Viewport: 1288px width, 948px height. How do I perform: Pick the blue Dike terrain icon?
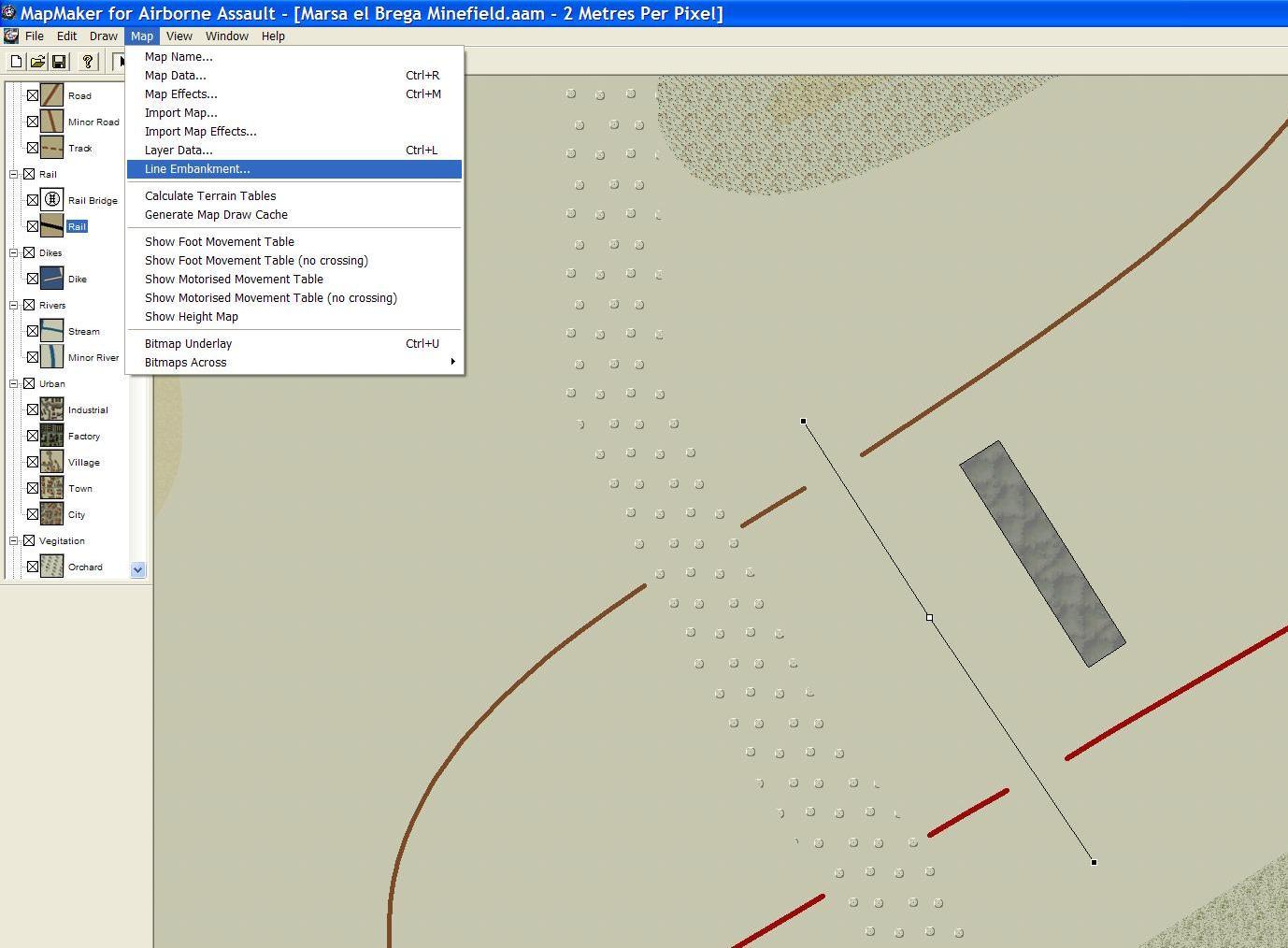[x=51, y=279]
